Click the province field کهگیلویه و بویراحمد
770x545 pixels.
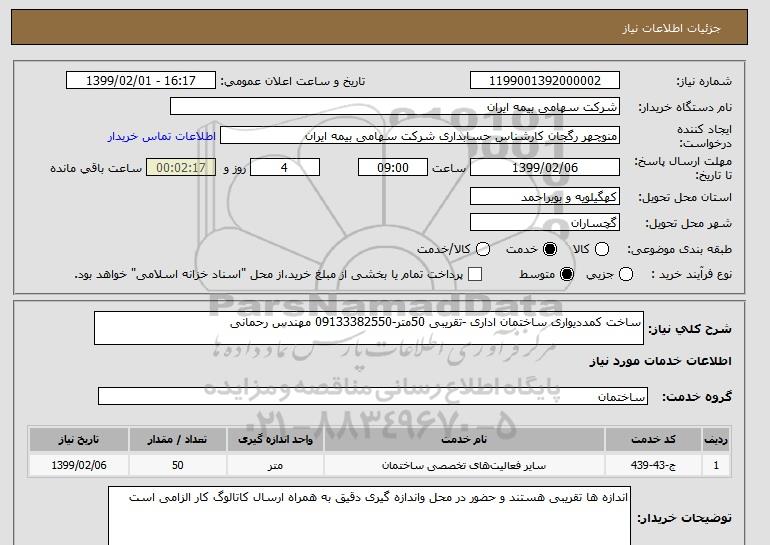point(545,196)
